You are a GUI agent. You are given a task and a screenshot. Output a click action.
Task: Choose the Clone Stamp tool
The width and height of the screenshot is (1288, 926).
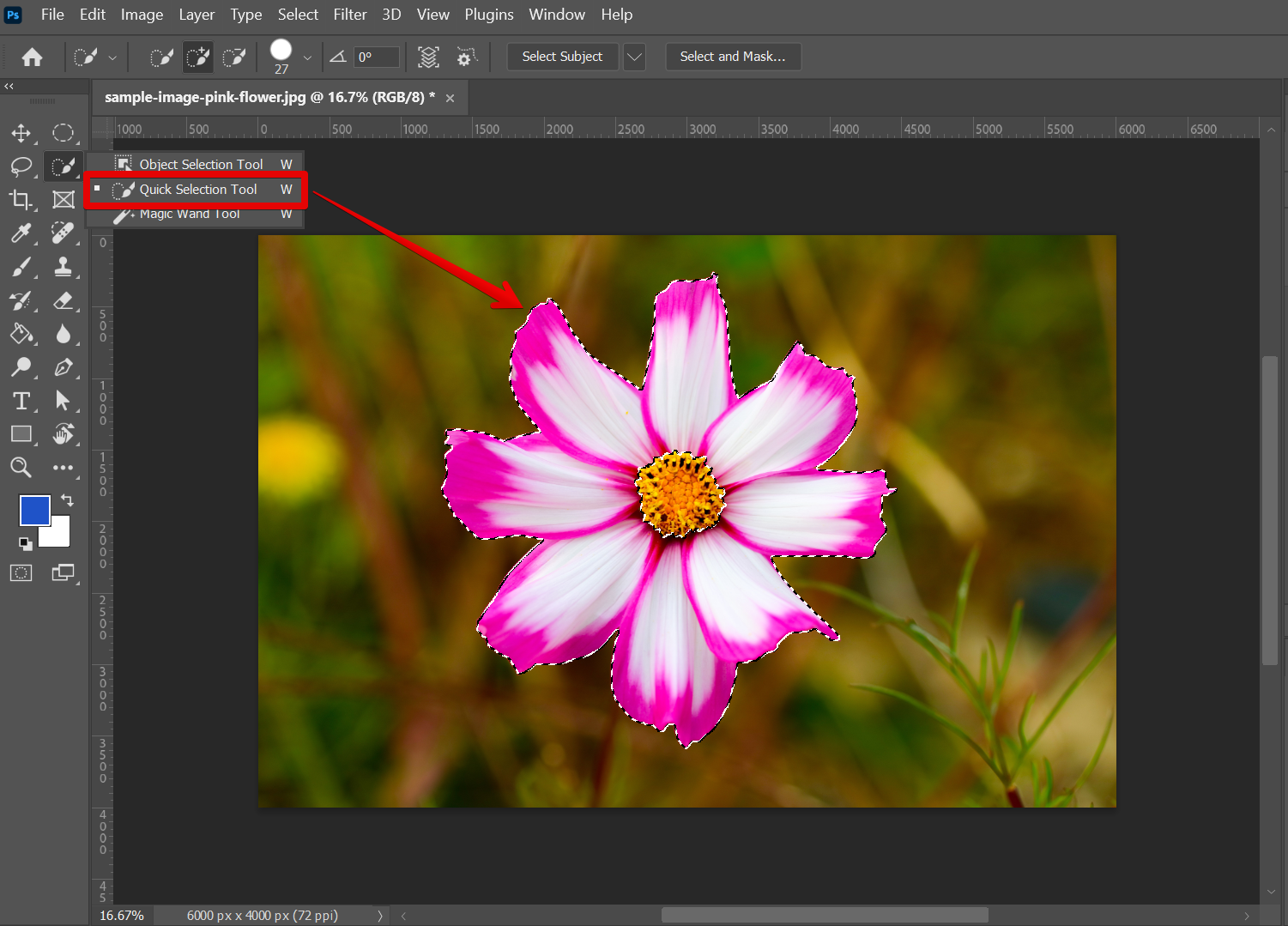tap(63, 267)
